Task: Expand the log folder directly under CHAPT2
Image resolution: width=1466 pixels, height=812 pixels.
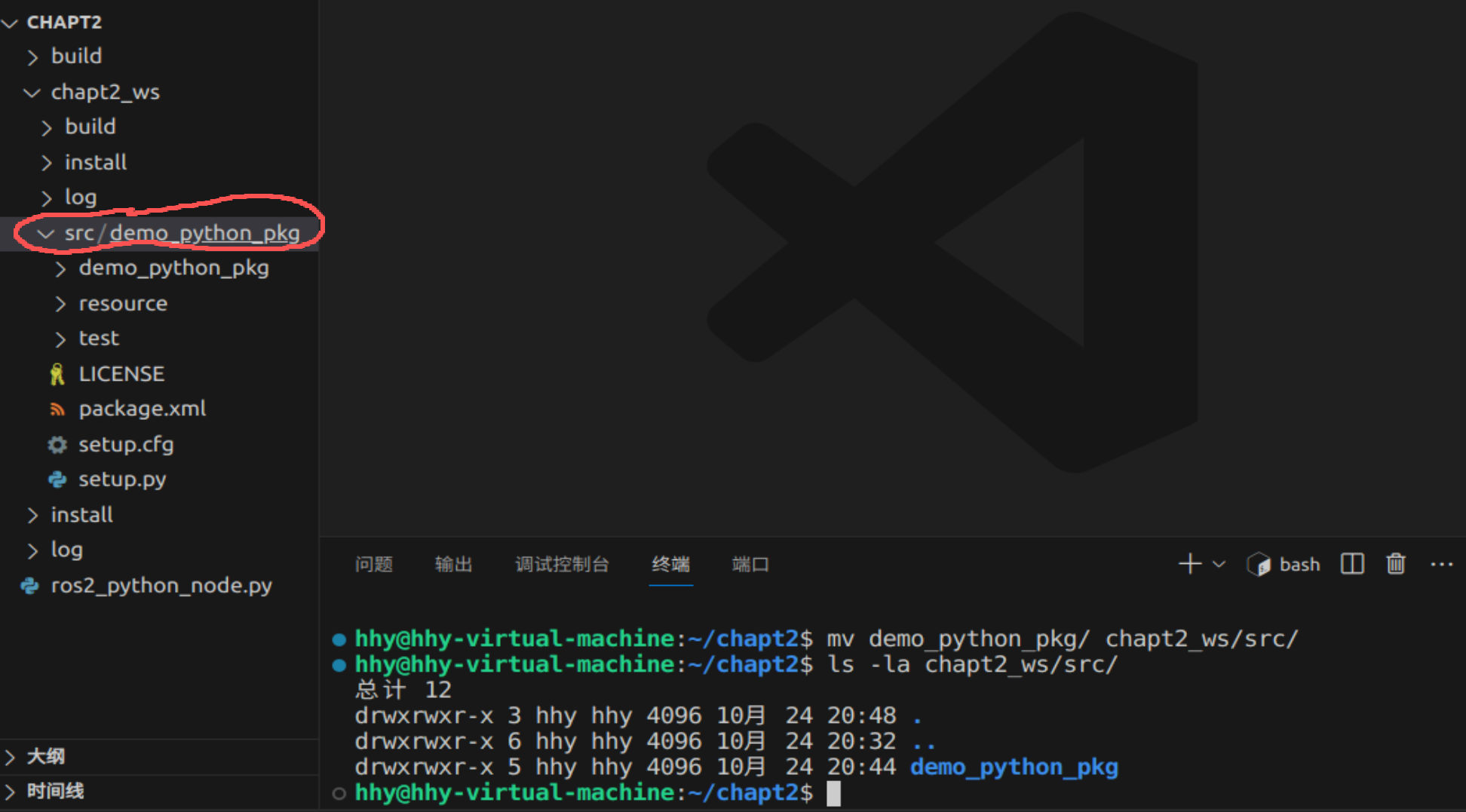Action: 32,550
